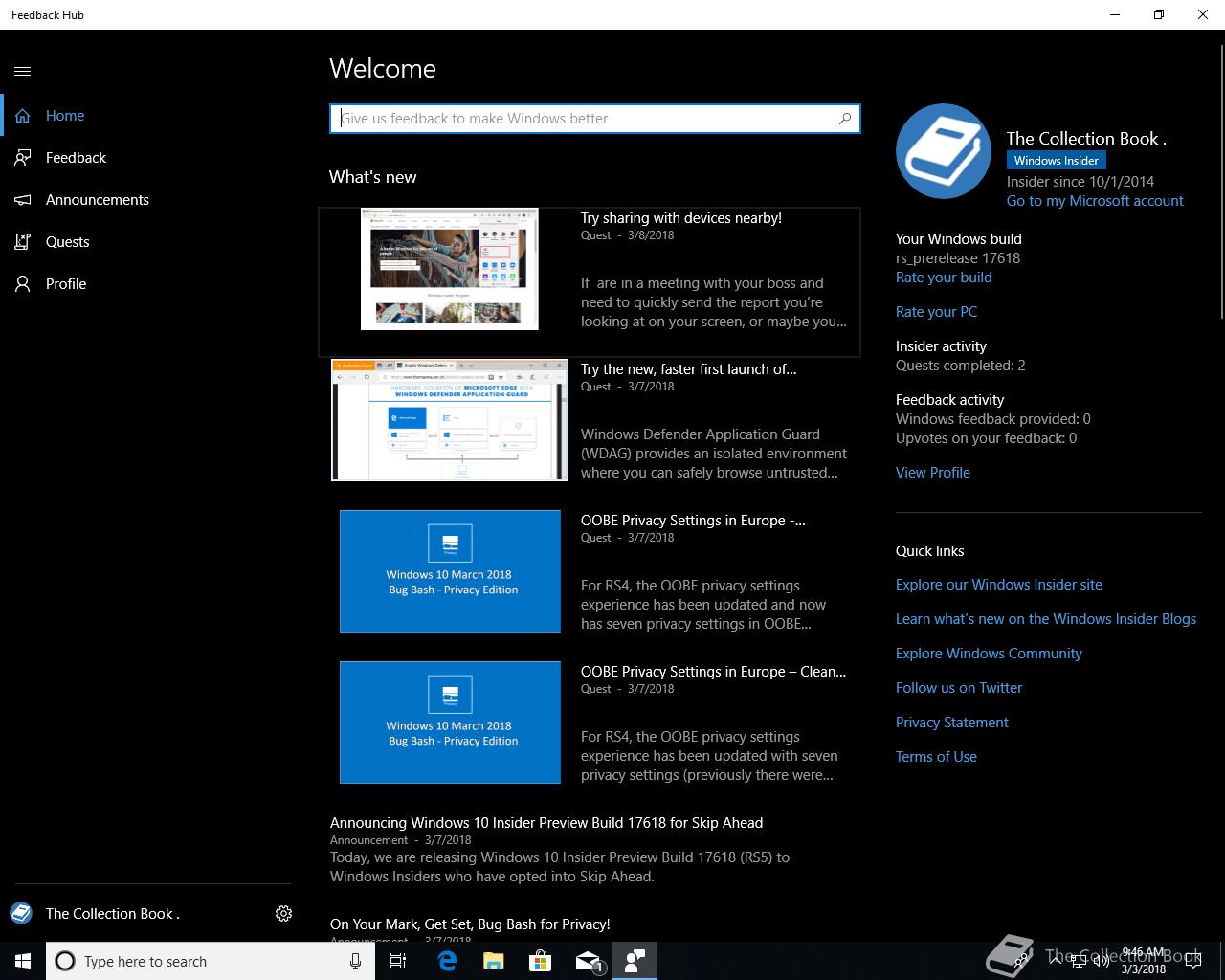
Task: Go to Feedback section label
Action: click(x=76, y=158)
